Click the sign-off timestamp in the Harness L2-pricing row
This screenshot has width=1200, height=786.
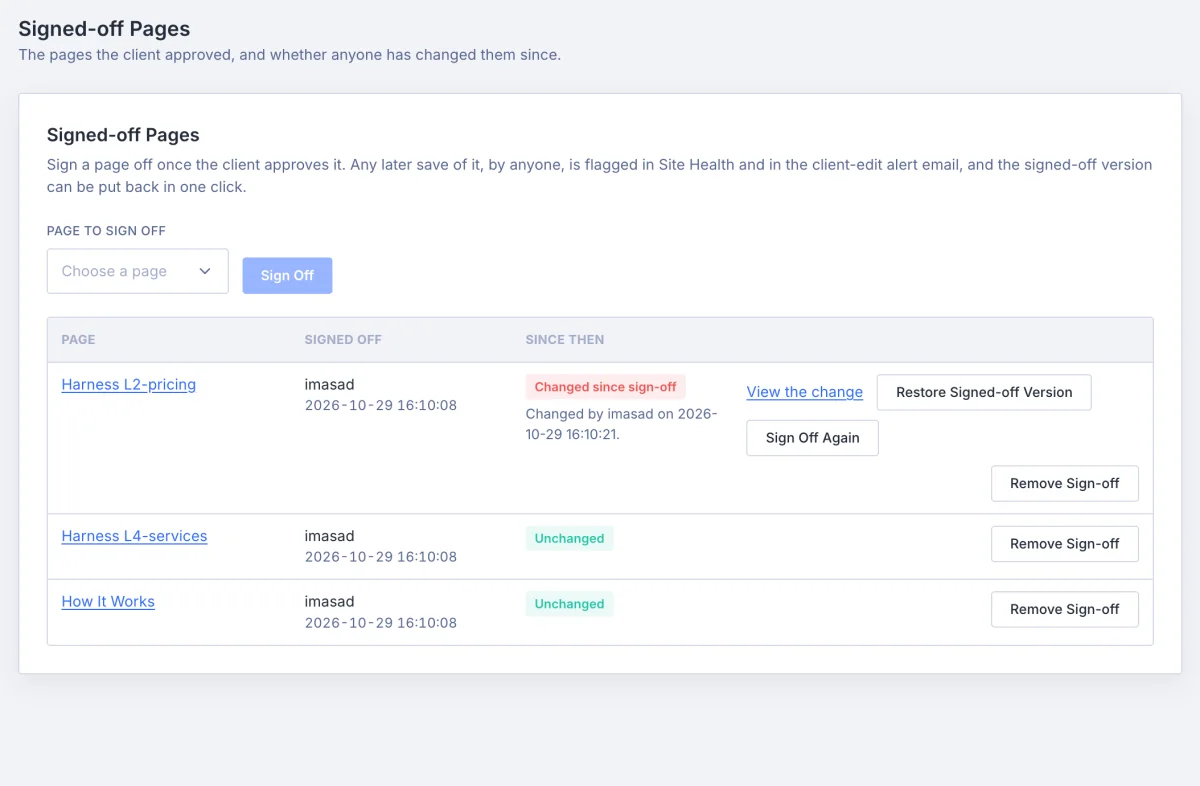(x=381, y=405)
